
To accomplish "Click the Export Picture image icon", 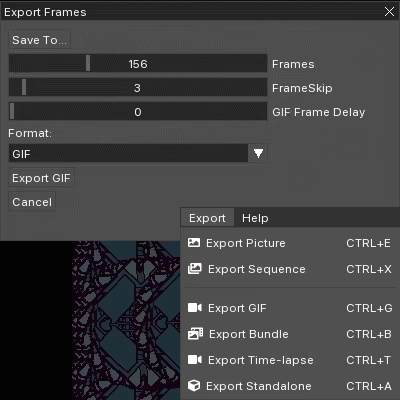I will 194,243.
